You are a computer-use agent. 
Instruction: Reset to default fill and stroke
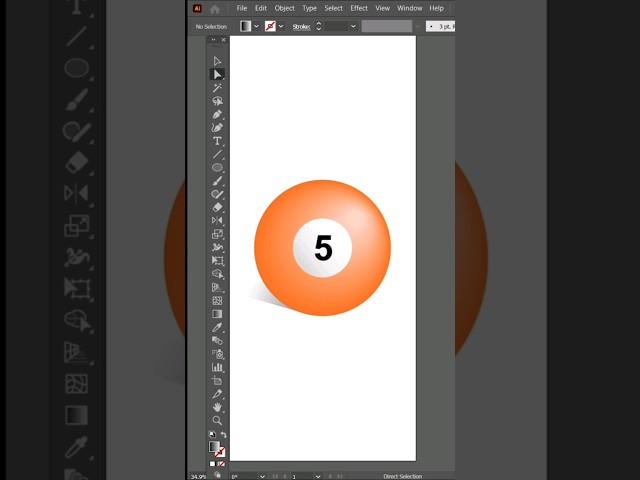[x=211, y=435]
